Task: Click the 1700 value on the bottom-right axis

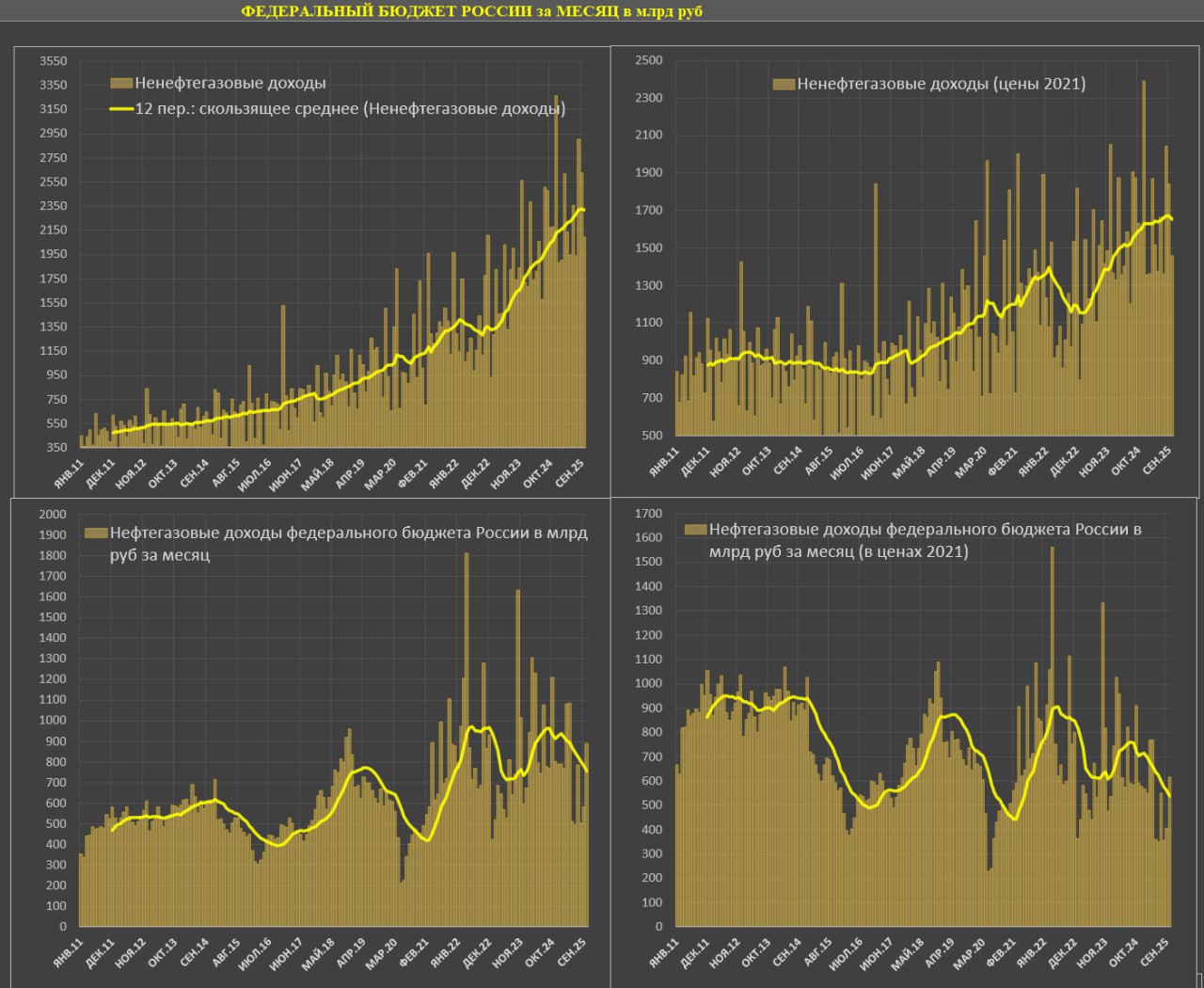Action: pos(649,514)
